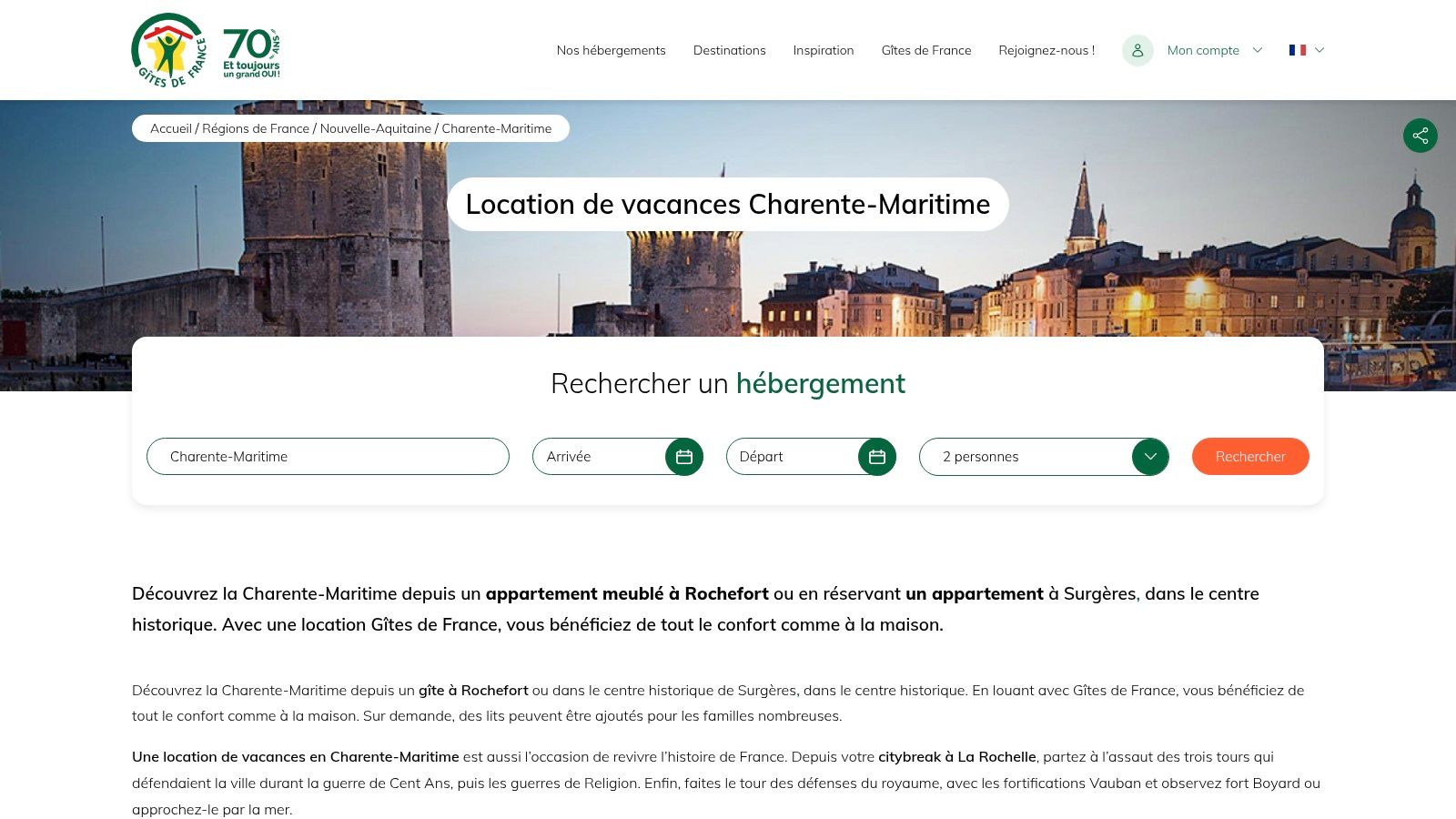This screenshot has width=1456, height=819.
Task: Go to Accueil in breadcrumb
Action: coord(171,128)
